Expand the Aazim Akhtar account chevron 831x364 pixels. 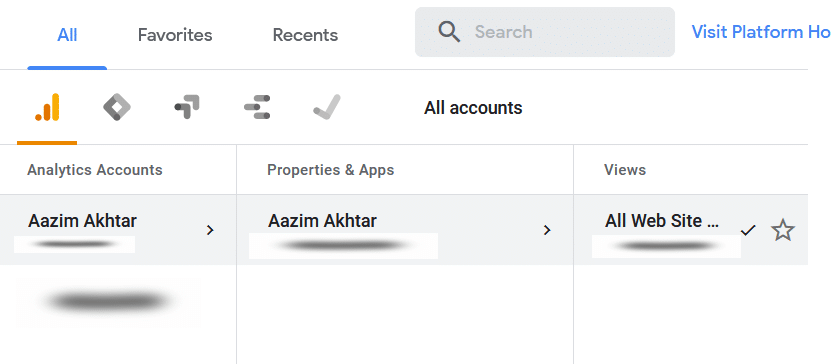pos(210,230)
